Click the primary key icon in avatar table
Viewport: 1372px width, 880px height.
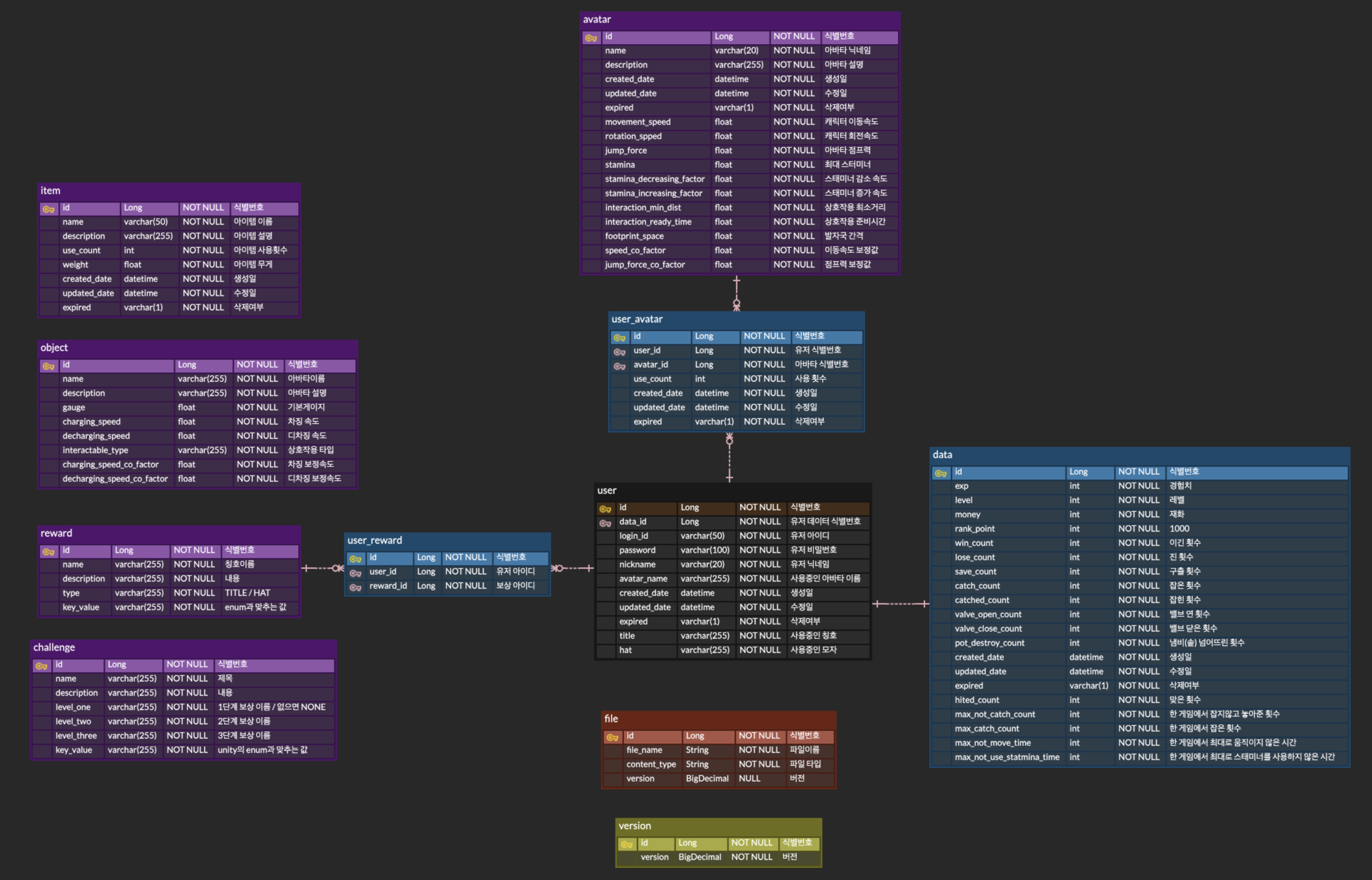click(x=591, y=38)
